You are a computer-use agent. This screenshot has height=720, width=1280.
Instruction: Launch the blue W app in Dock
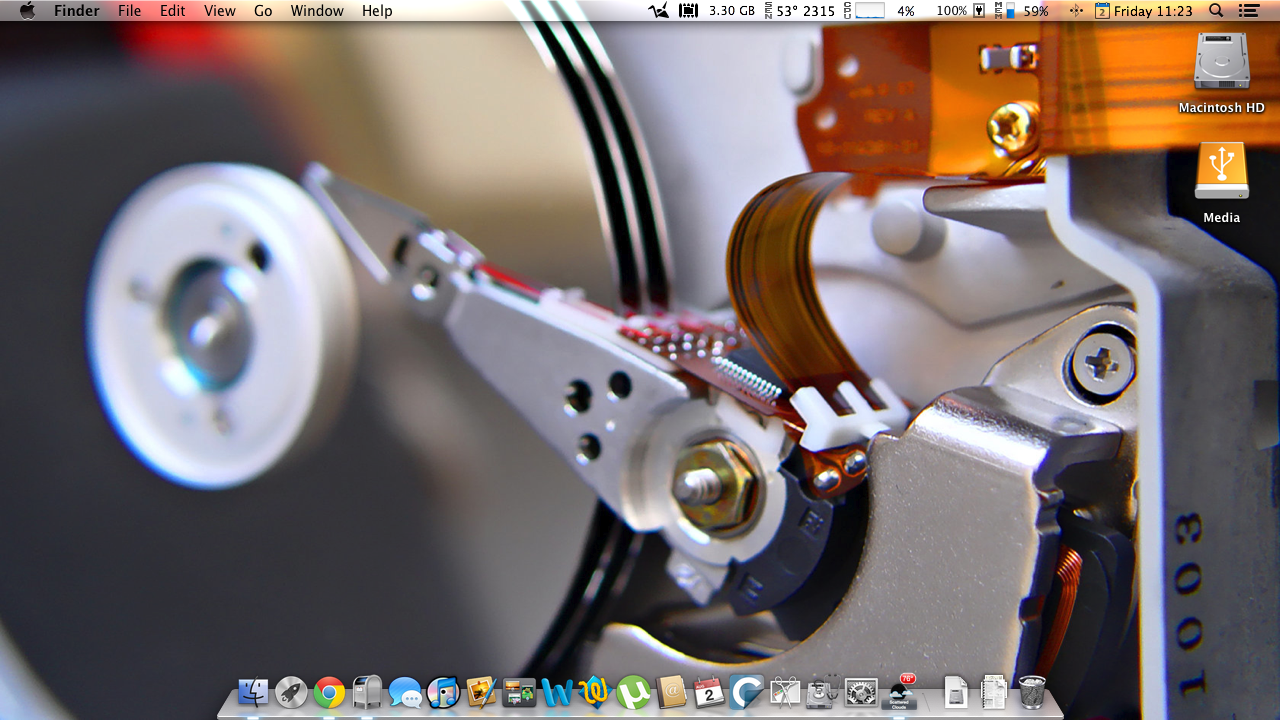[557, 692]
